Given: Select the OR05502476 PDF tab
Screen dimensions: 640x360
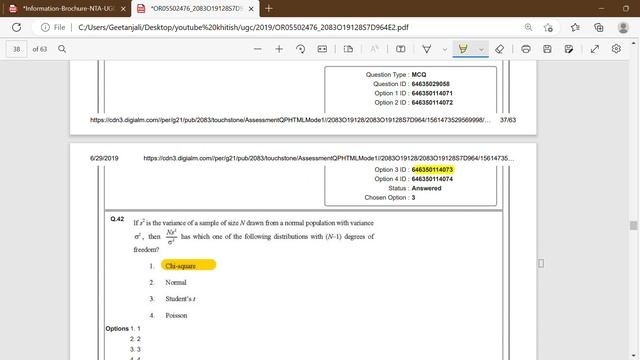Looking at the screenshot, I should coord(196,9).
